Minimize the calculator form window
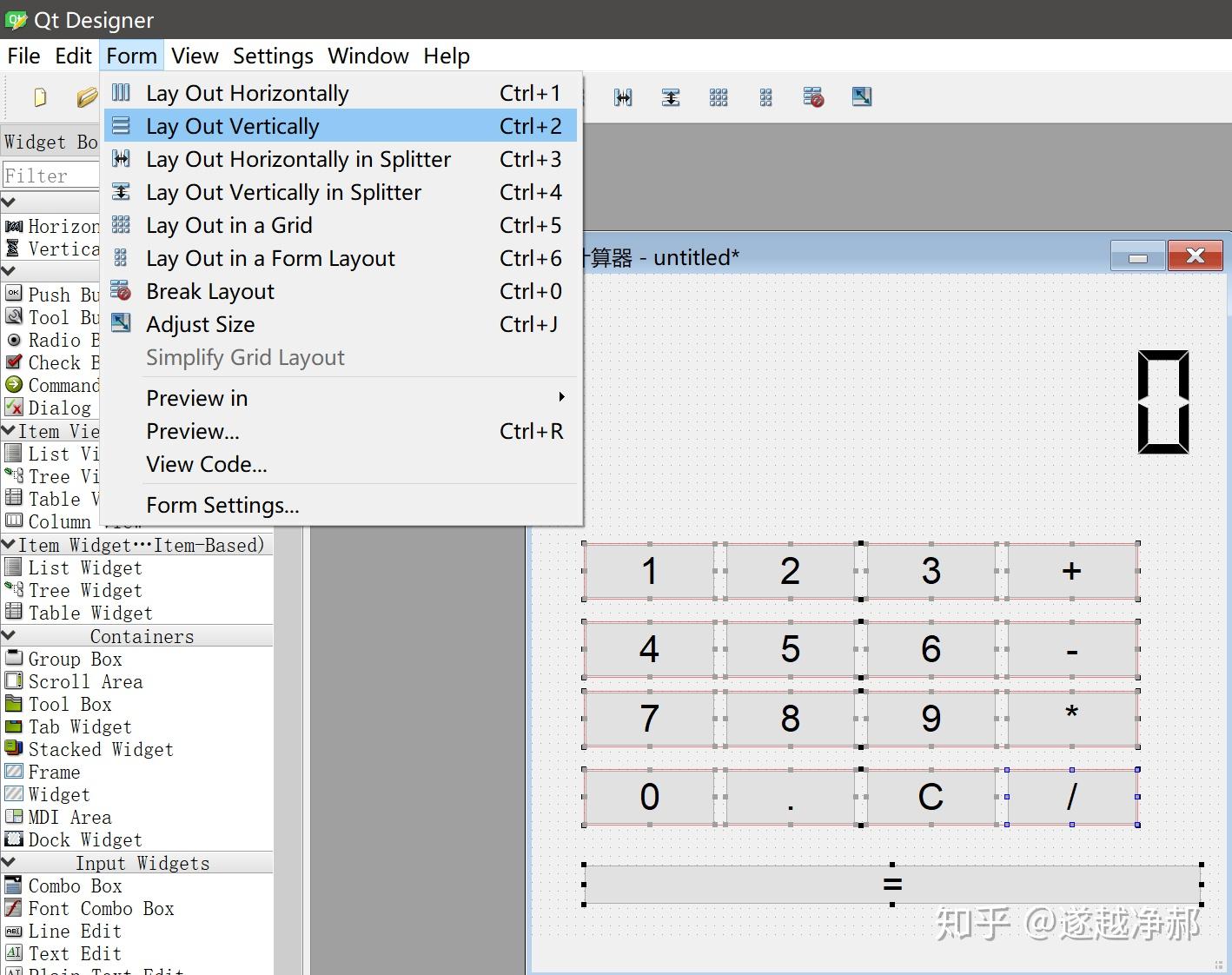Viewport: 1232px width, 975px height. [1138, 257]
